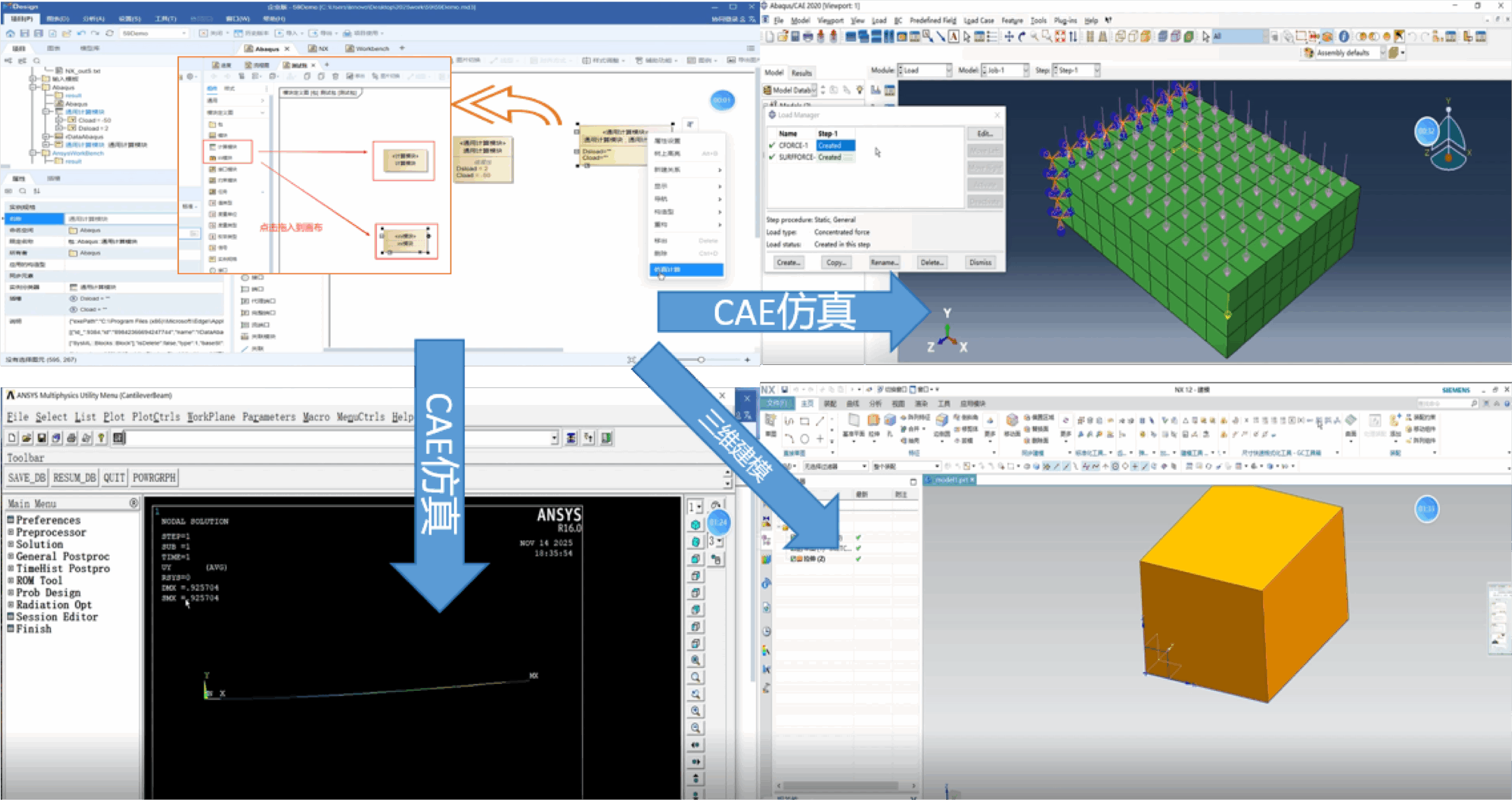
Task: Open the Abaqus Predefined Field menu
Action: (x=932, y=20)
